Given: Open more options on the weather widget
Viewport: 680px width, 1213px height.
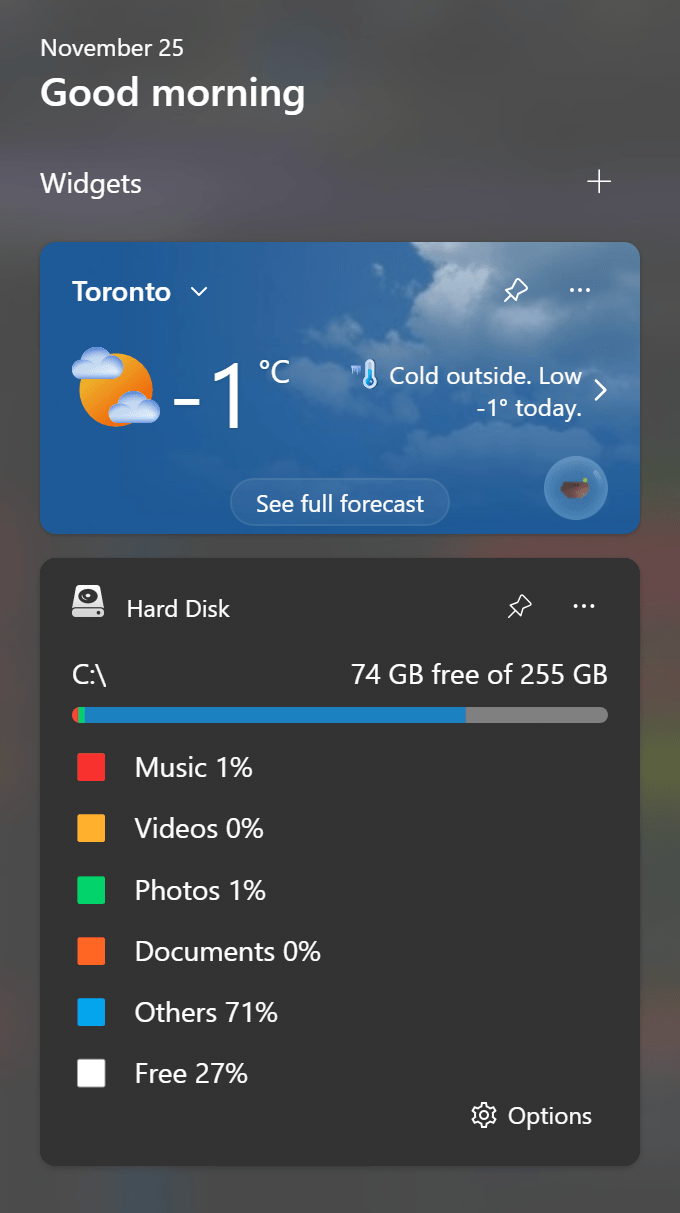Looking at the screenshot, I should (x=580, y=290).
